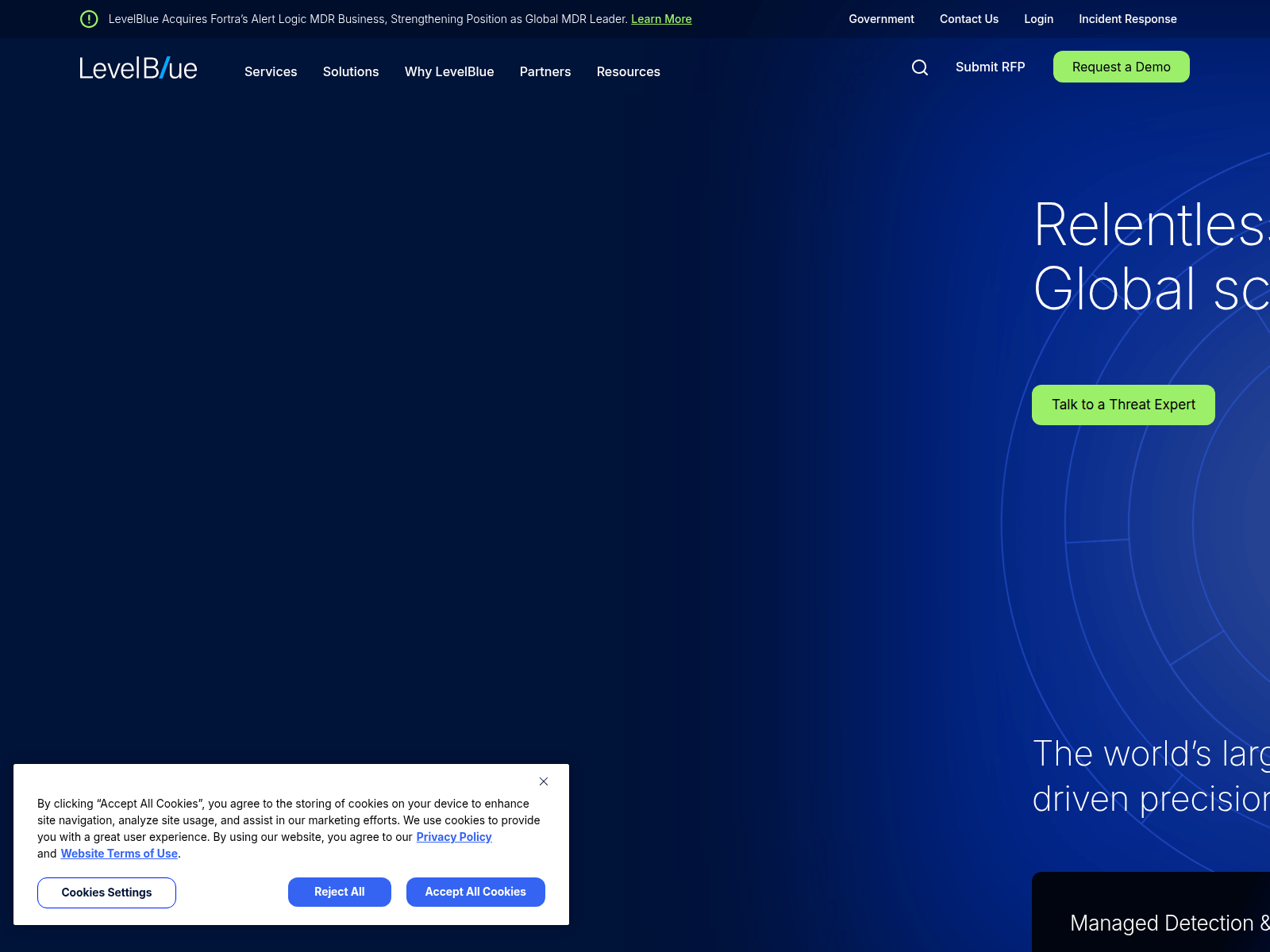Click the Learn More announcement link

point(661,19)
